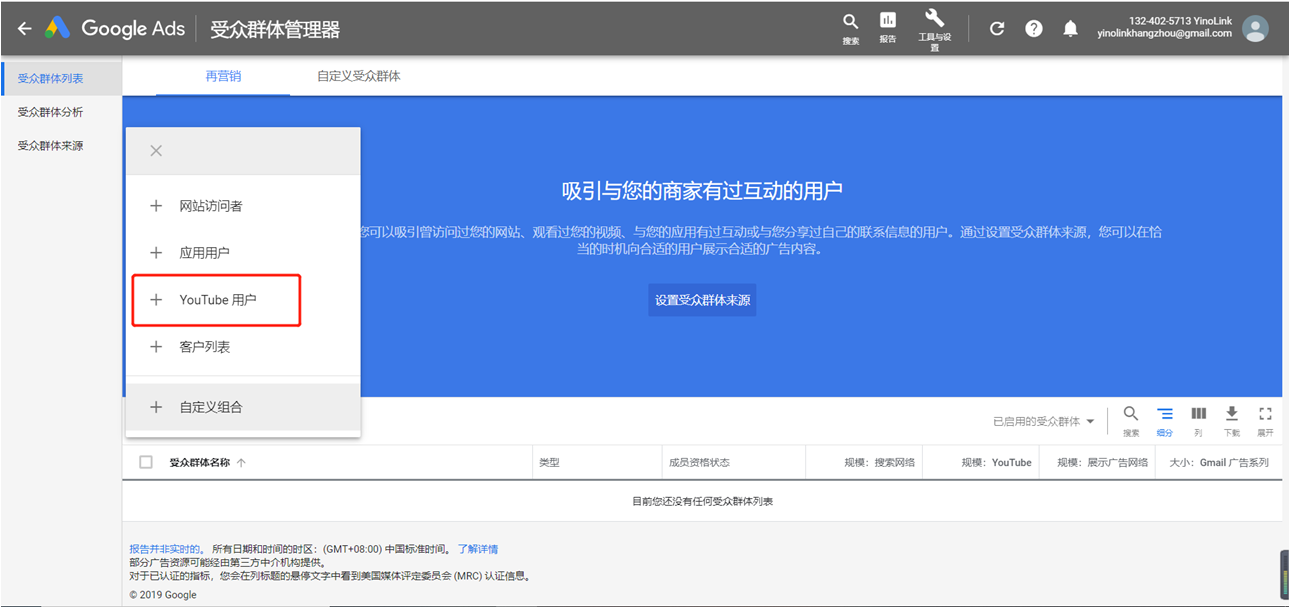Select YouTube 用户 from the popup menu

[217, 300]
